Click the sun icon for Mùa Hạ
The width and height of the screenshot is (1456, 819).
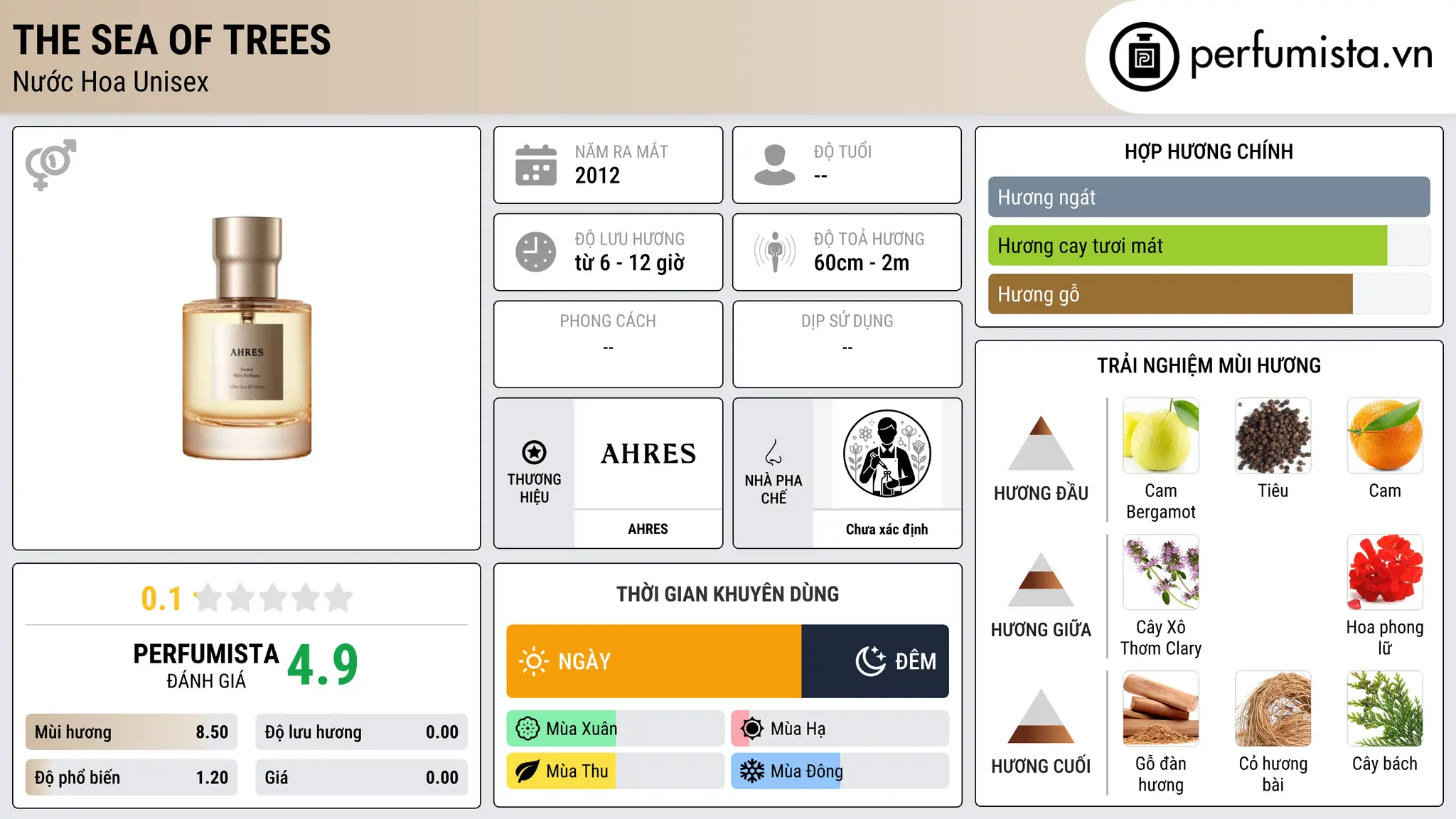tap(752, 729)
